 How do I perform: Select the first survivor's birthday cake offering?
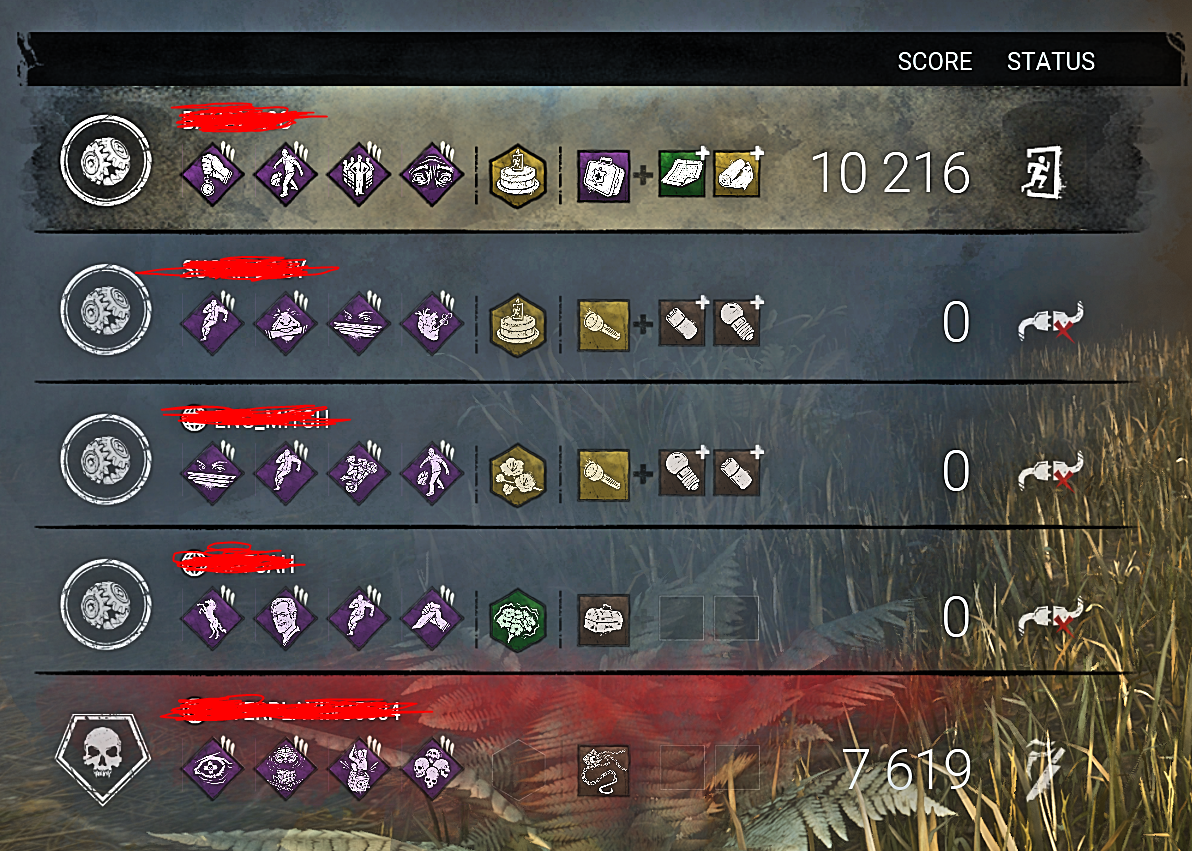[x=518, y=176]
